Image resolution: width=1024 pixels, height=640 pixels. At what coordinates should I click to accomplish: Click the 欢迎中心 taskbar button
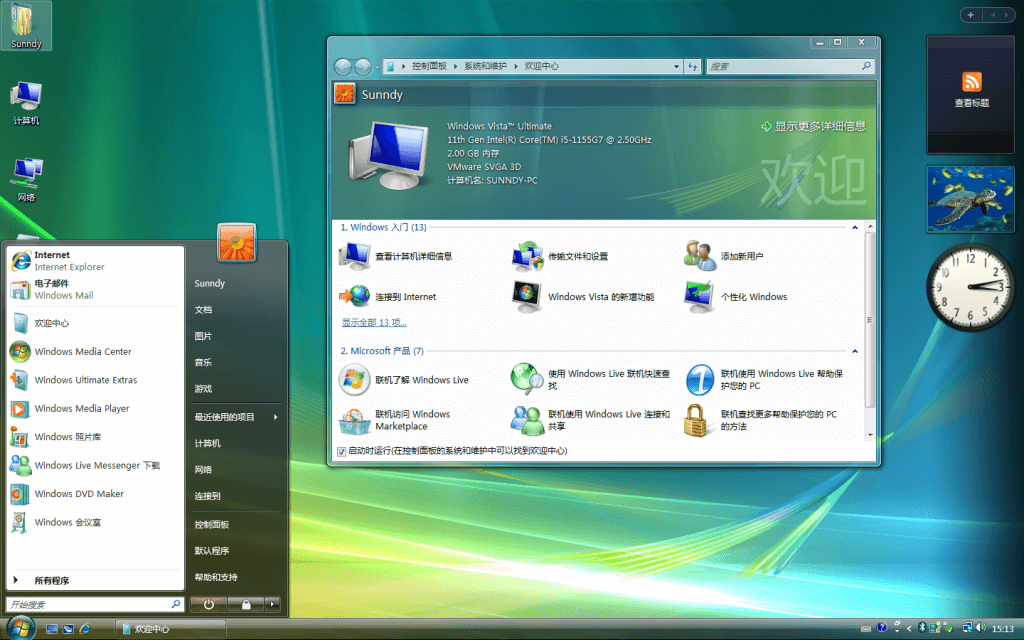[x=170, y=629]
